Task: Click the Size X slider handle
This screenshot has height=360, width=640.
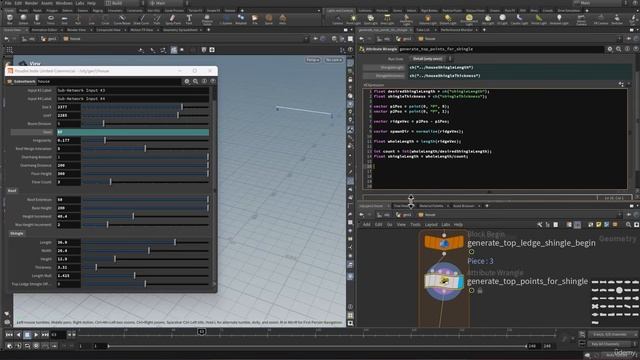Action: pyautogui.click(x=182, y=107)
